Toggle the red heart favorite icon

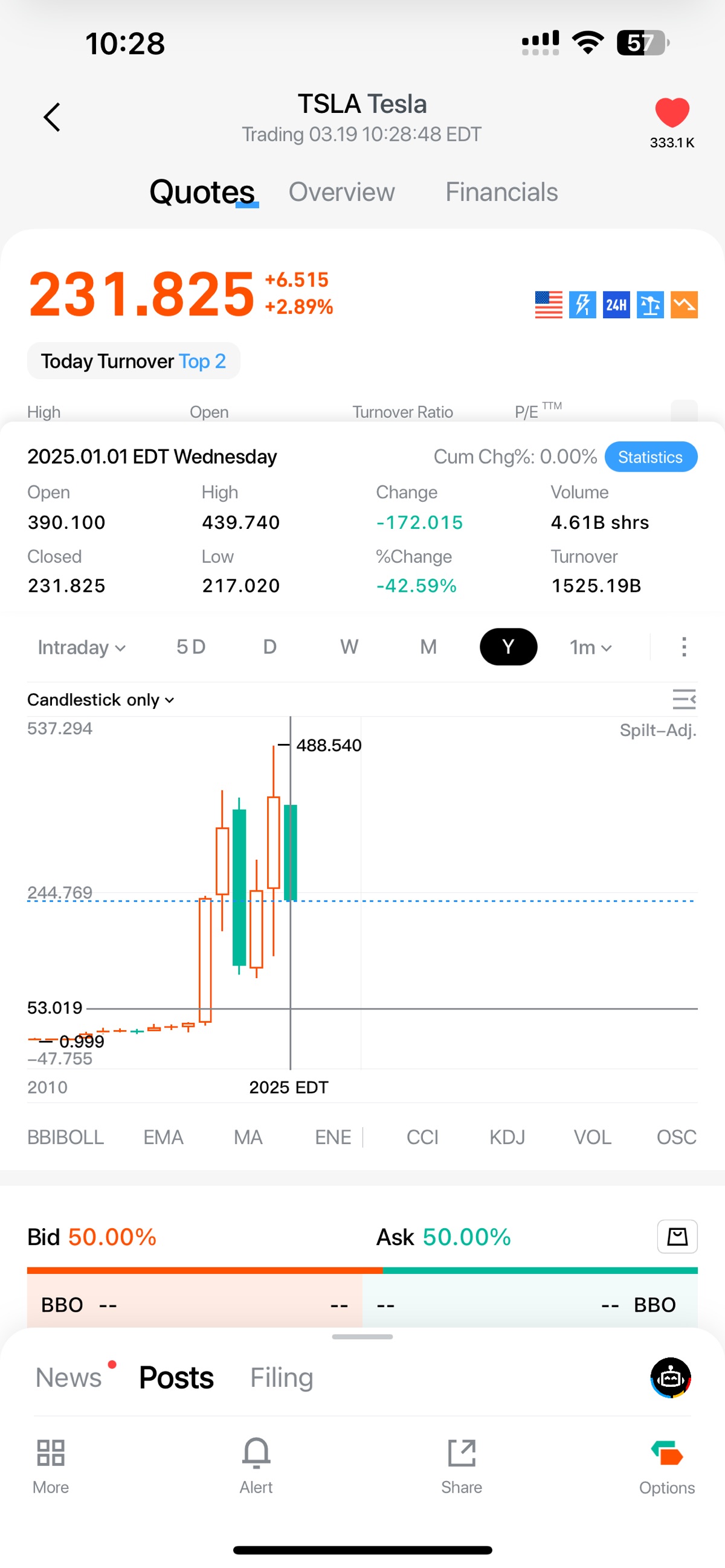tap(672, 112)
